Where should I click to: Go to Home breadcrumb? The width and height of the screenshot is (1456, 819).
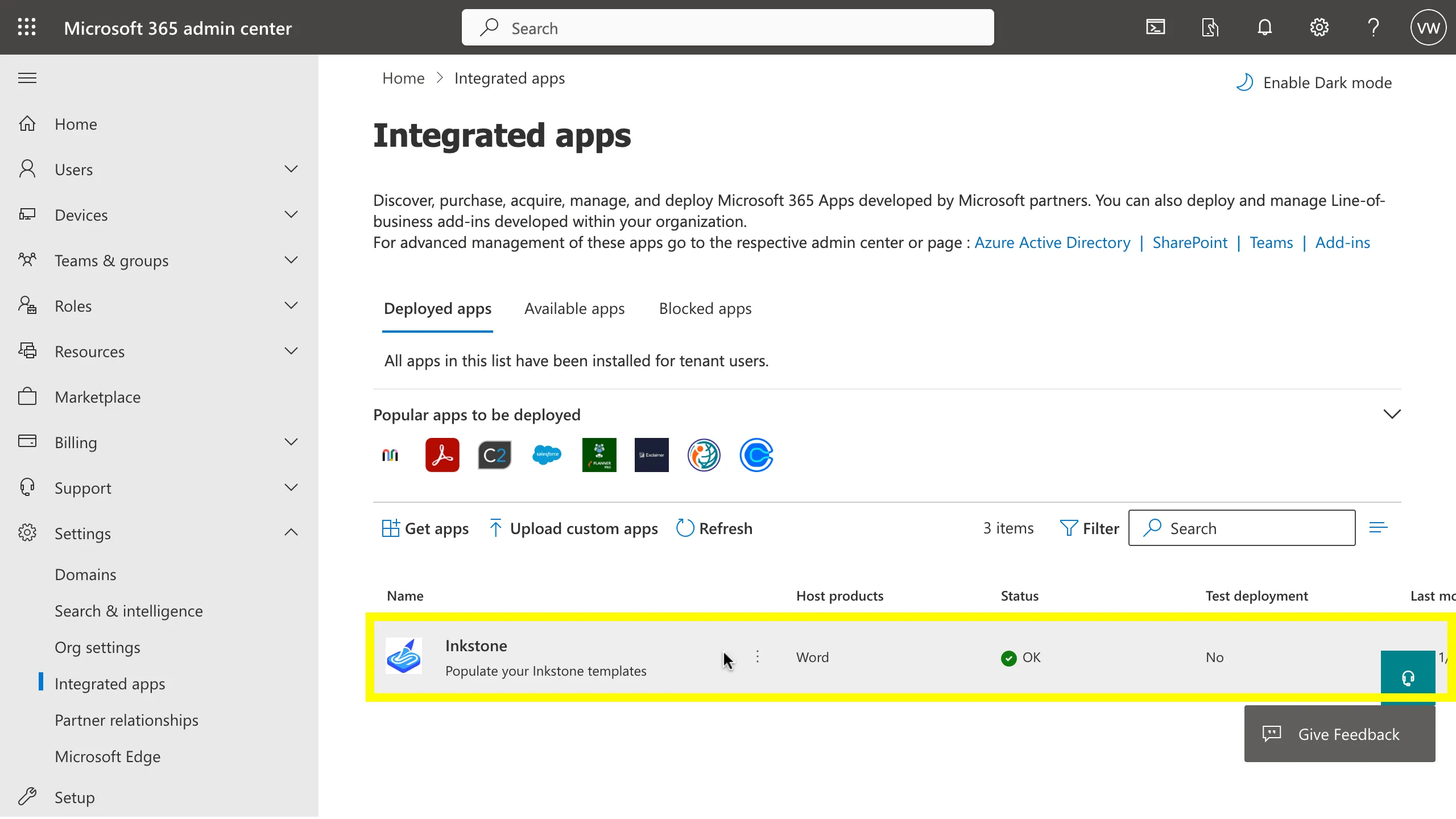[403, 78]
